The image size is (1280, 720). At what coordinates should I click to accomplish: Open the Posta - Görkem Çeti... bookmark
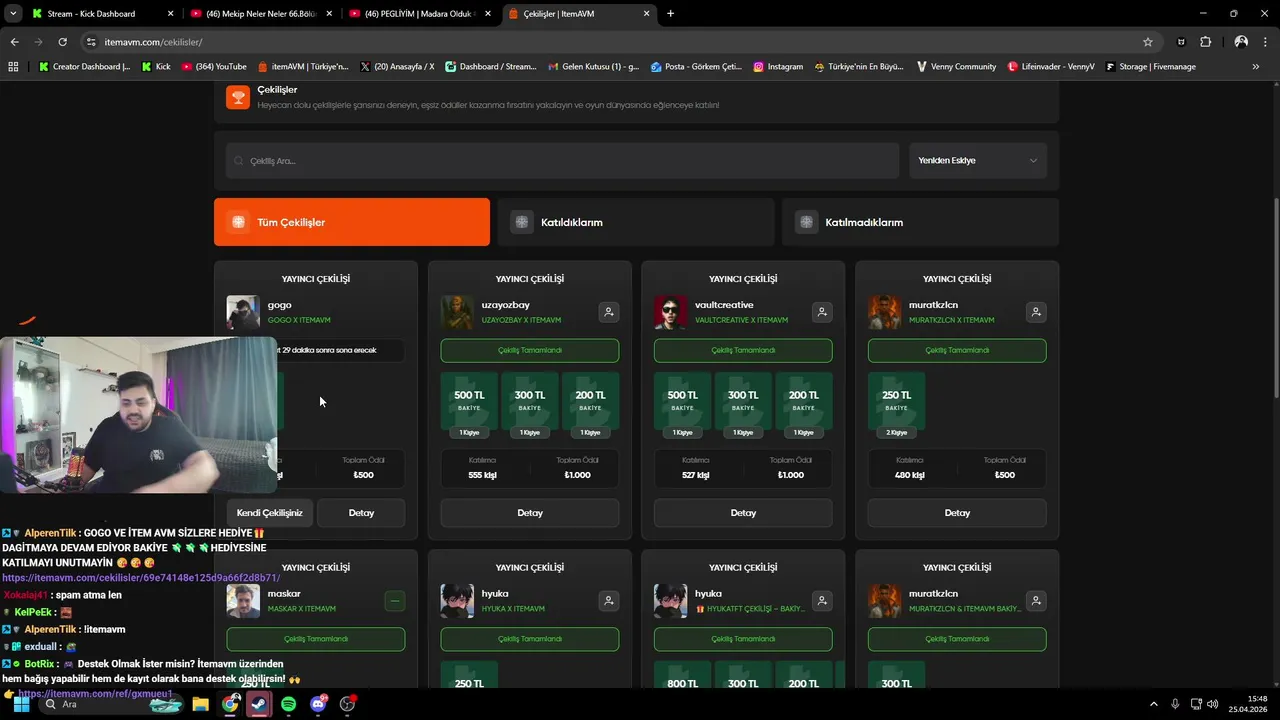[696, 67]
